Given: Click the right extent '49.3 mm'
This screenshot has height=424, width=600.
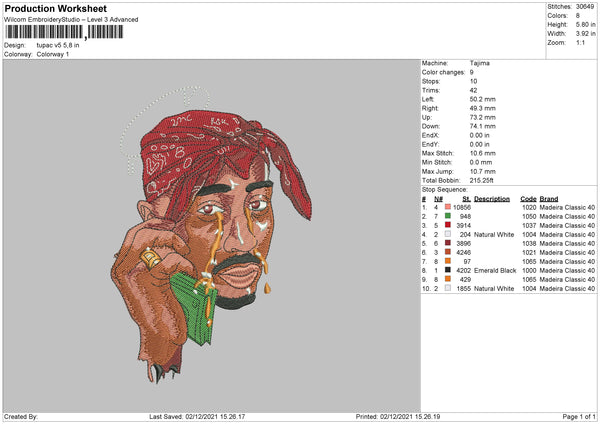Looking at the screenshot, I should click(483, 108).
